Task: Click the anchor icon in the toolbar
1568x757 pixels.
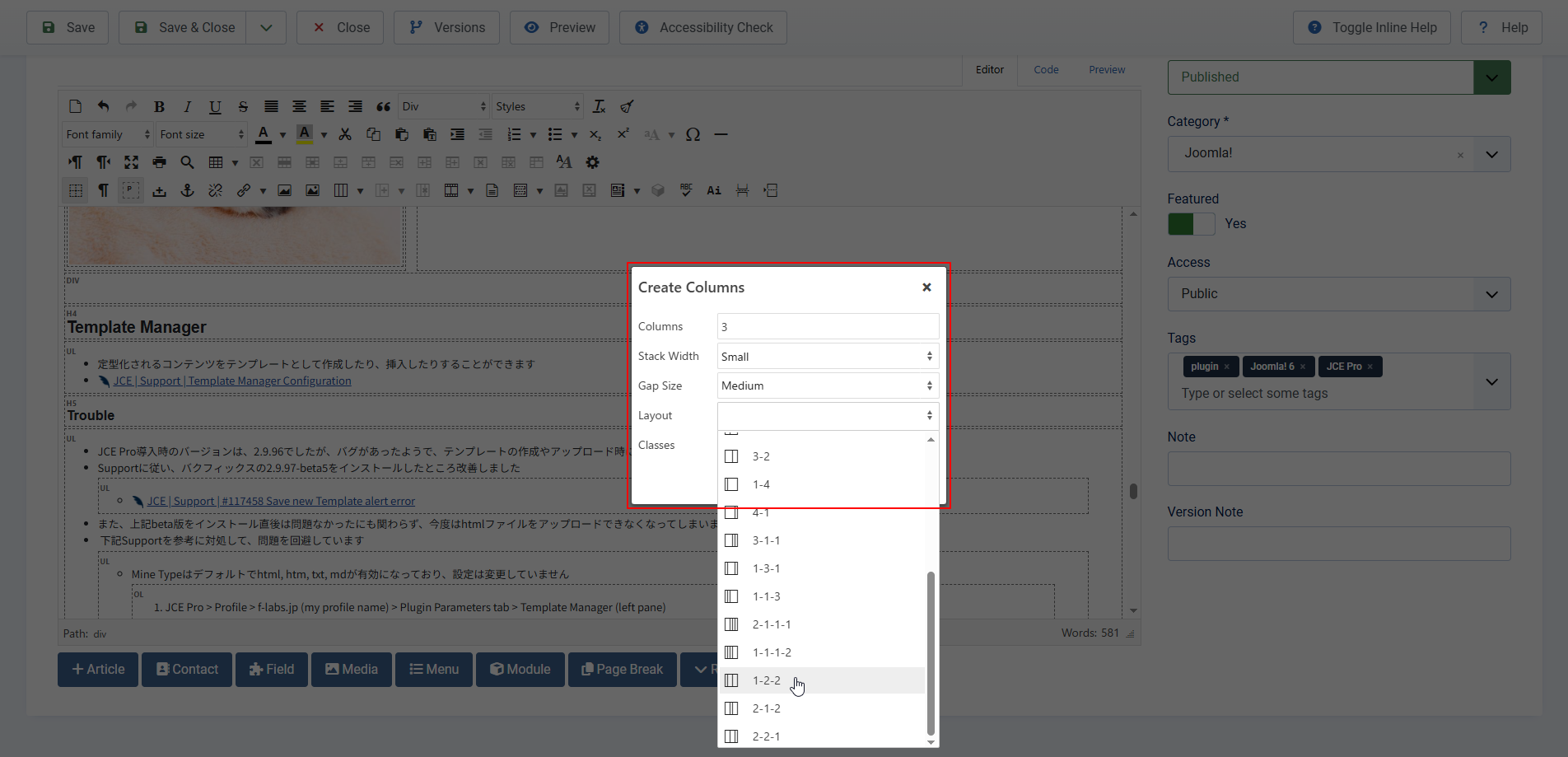Action: pos(187,190)
